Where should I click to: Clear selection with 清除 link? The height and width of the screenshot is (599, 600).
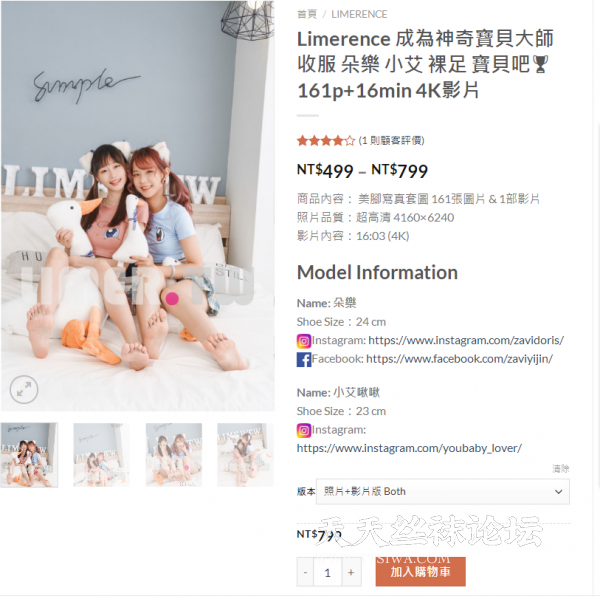(x=561, y=468)
